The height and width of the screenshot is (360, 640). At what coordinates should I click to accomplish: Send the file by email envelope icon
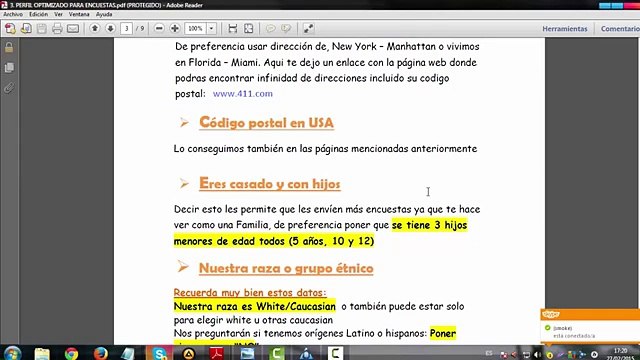pyautogui.click(x=73, y=28)
